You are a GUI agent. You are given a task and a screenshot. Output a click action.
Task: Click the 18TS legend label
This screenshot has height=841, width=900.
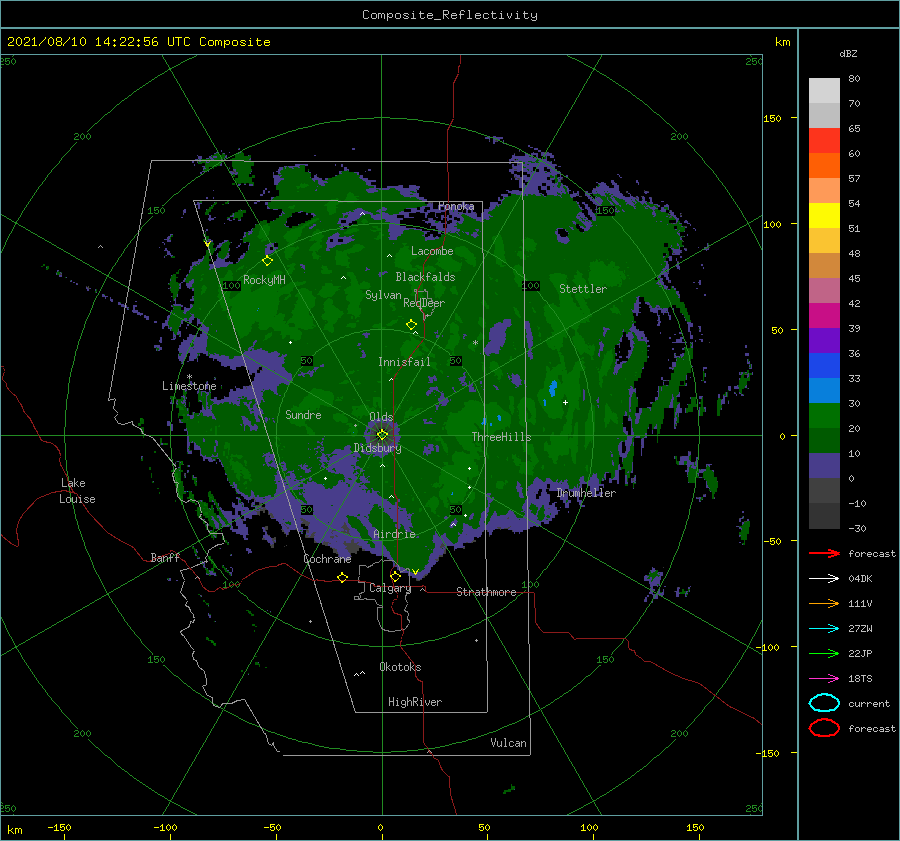pyautogui.click(x=860, y=679)
